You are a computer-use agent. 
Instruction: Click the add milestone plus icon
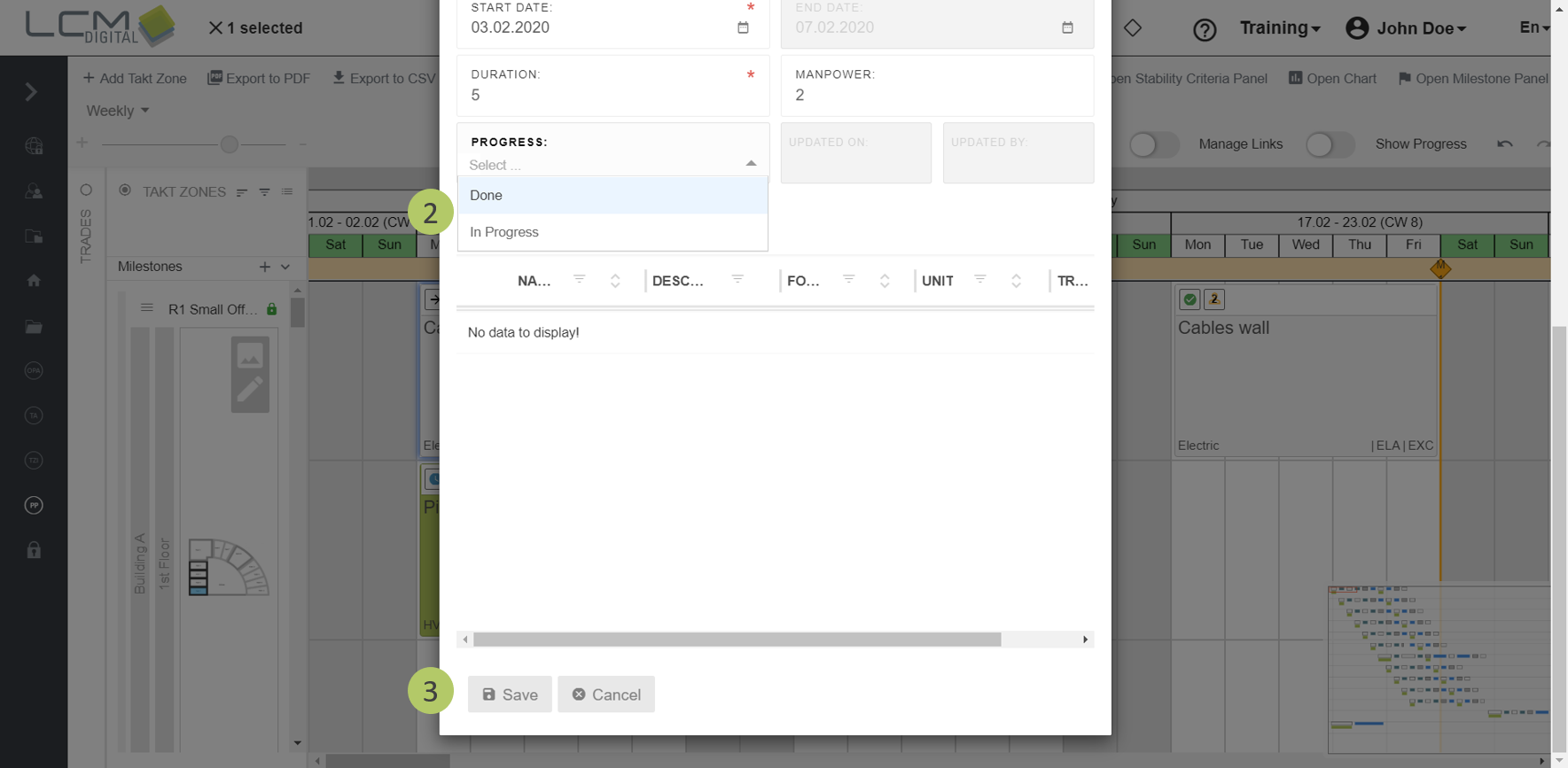[264, 267]
